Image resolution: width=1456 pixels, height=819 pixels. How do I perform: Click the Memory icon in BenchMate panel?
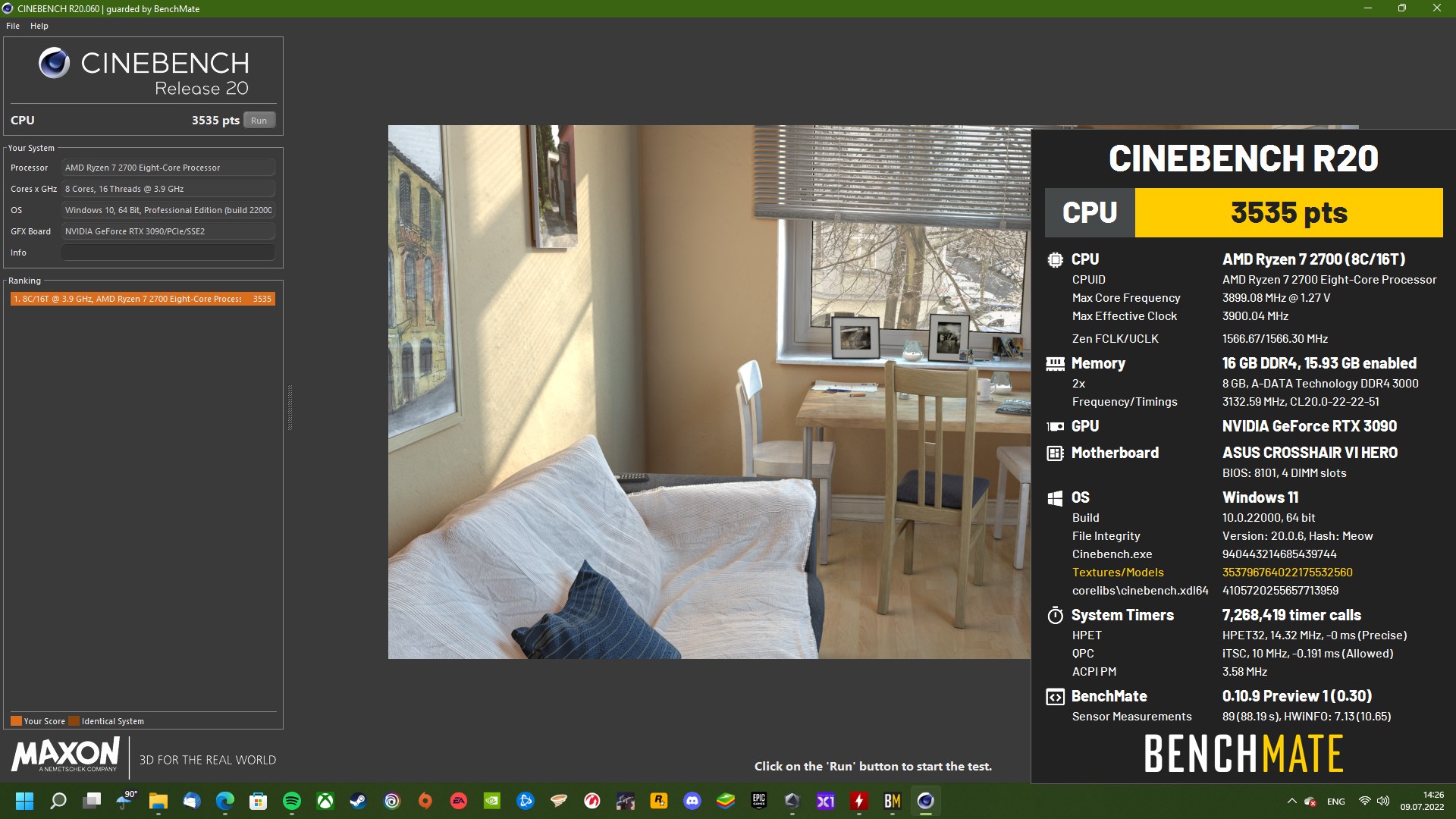coord(1055,364)
